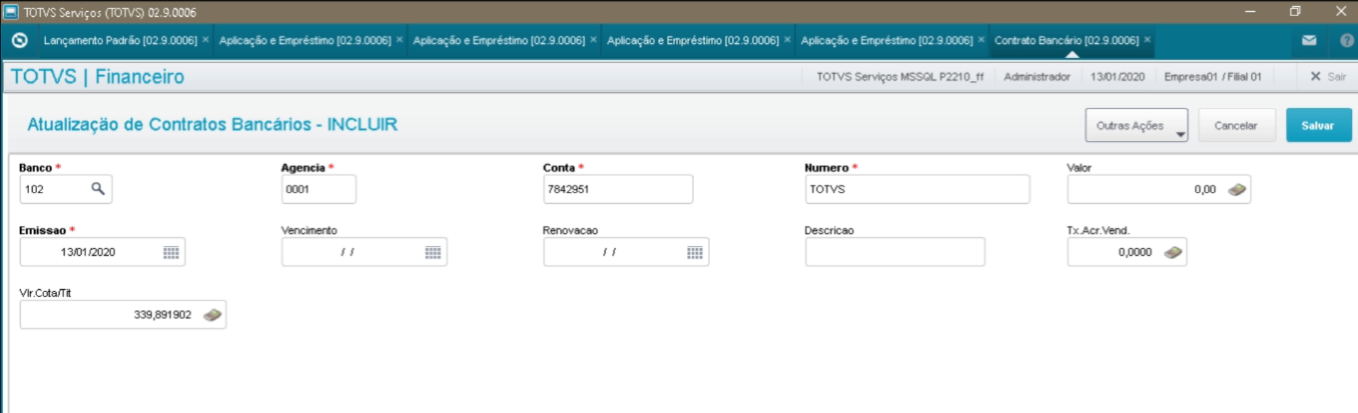The height and width of the screenshot is (413, 1358).
Task: Close the Lançamento Padrão tab
Action: click(x=206, y=40)
